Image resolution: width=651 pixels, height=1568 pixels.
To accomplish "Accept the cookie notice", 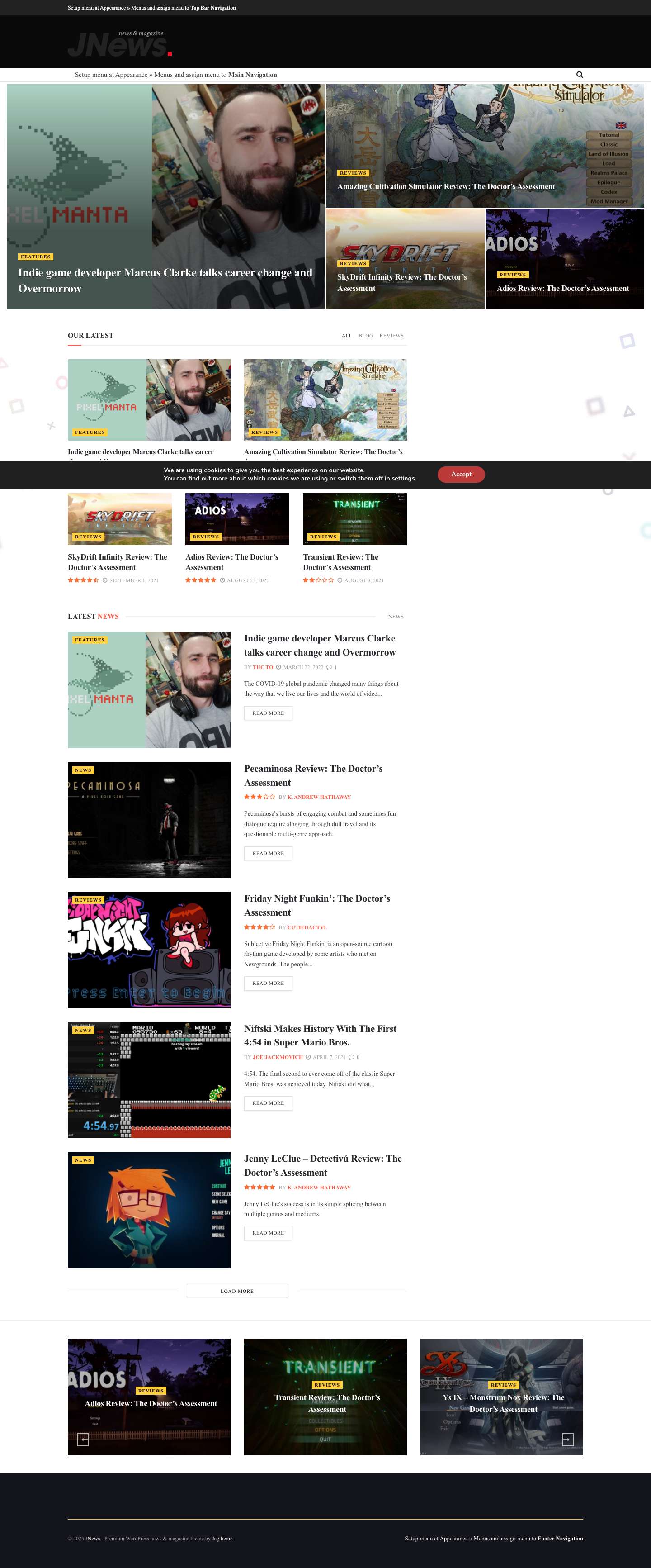I will pos(461,474).
